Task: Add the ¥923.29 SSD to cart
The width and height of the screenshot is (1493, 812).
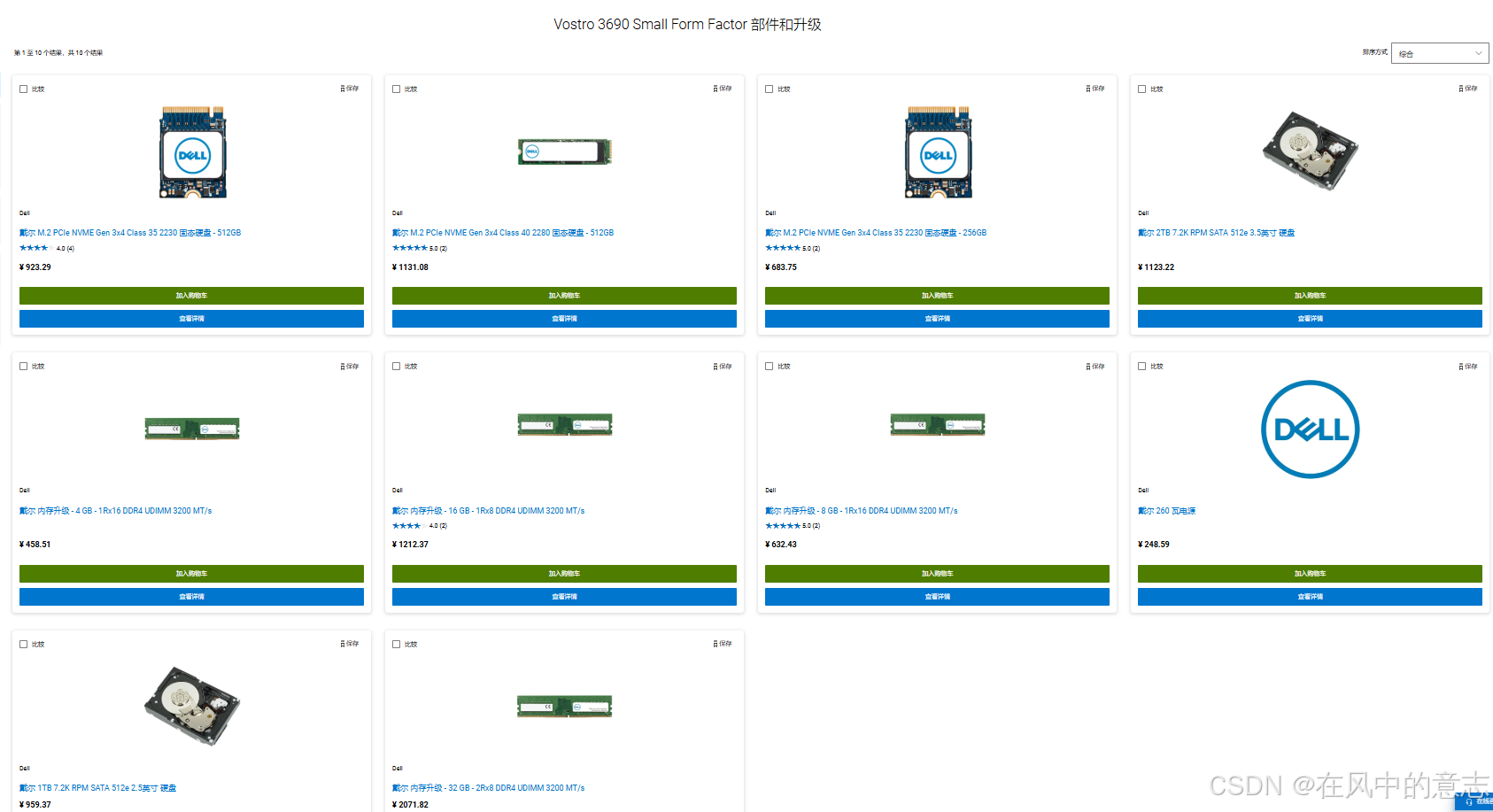Action: click(x=191, y=296)
